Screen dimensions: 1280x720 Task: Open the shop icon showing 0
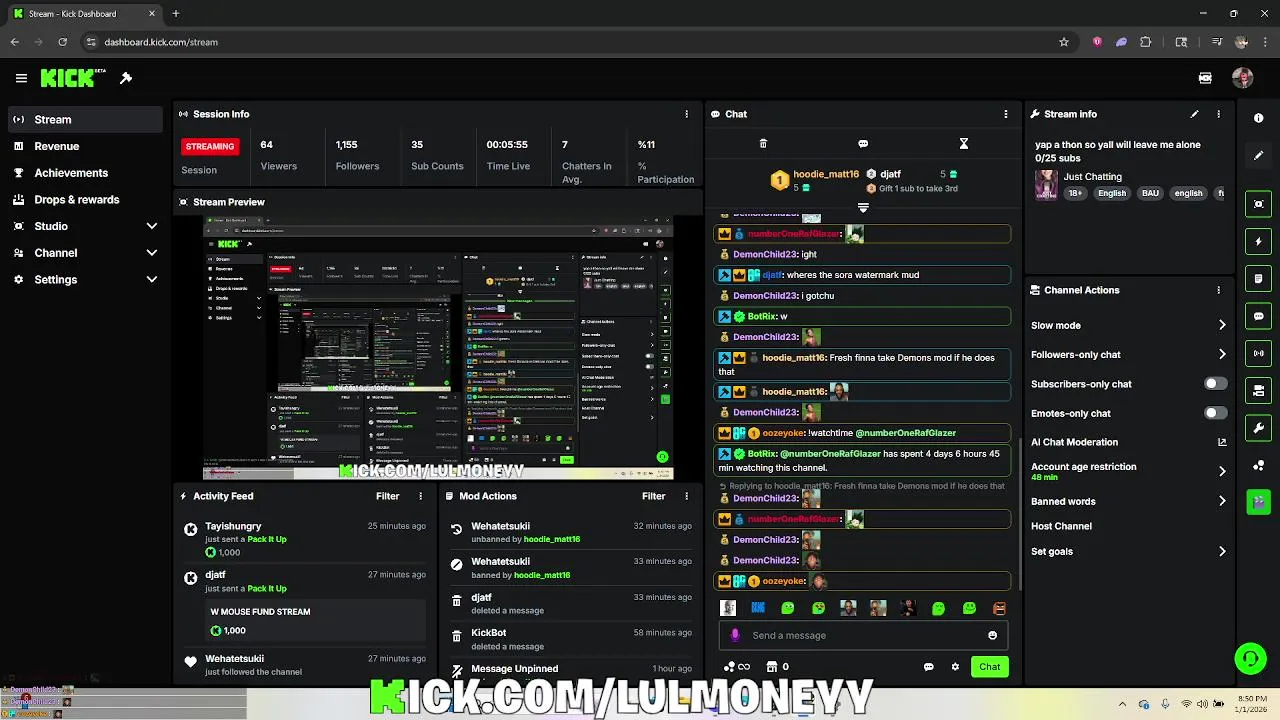(777, 667)
